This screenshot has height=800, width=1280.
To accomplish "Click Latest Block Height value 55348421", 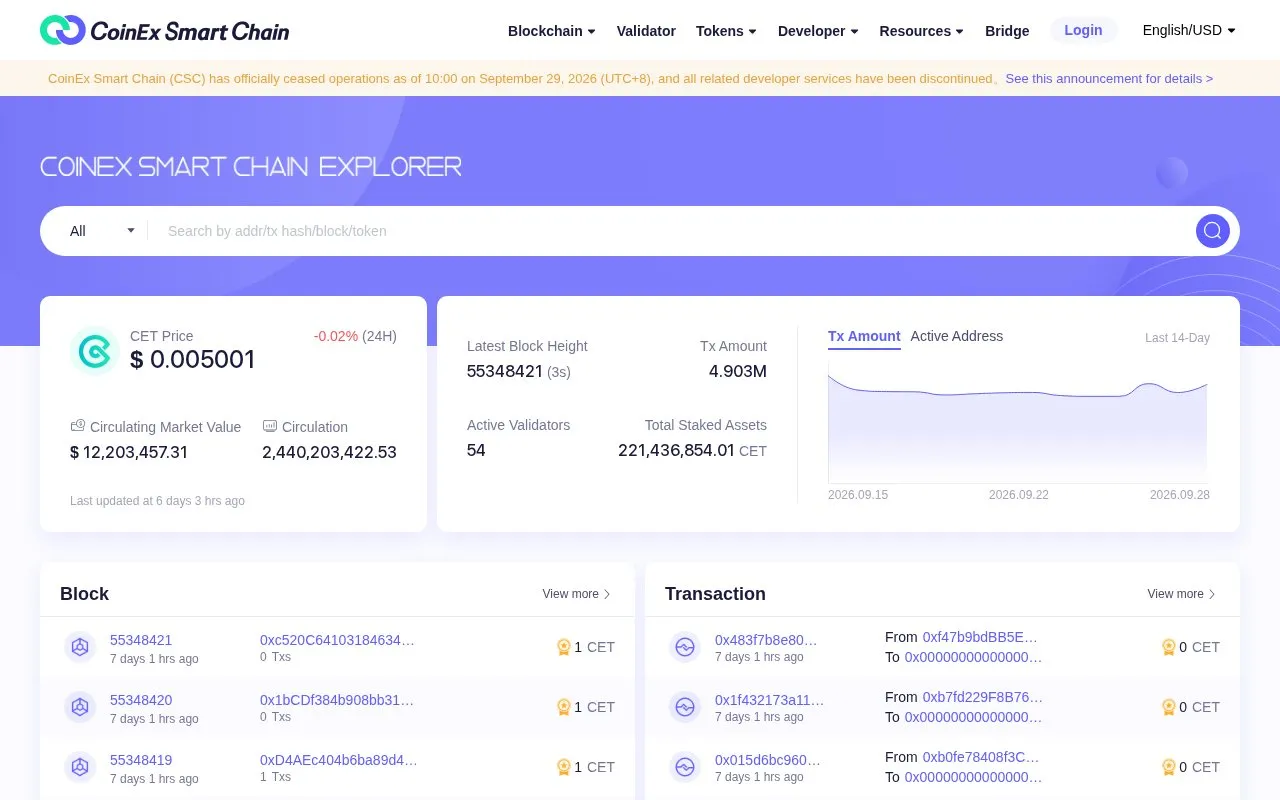I will 505,371.
